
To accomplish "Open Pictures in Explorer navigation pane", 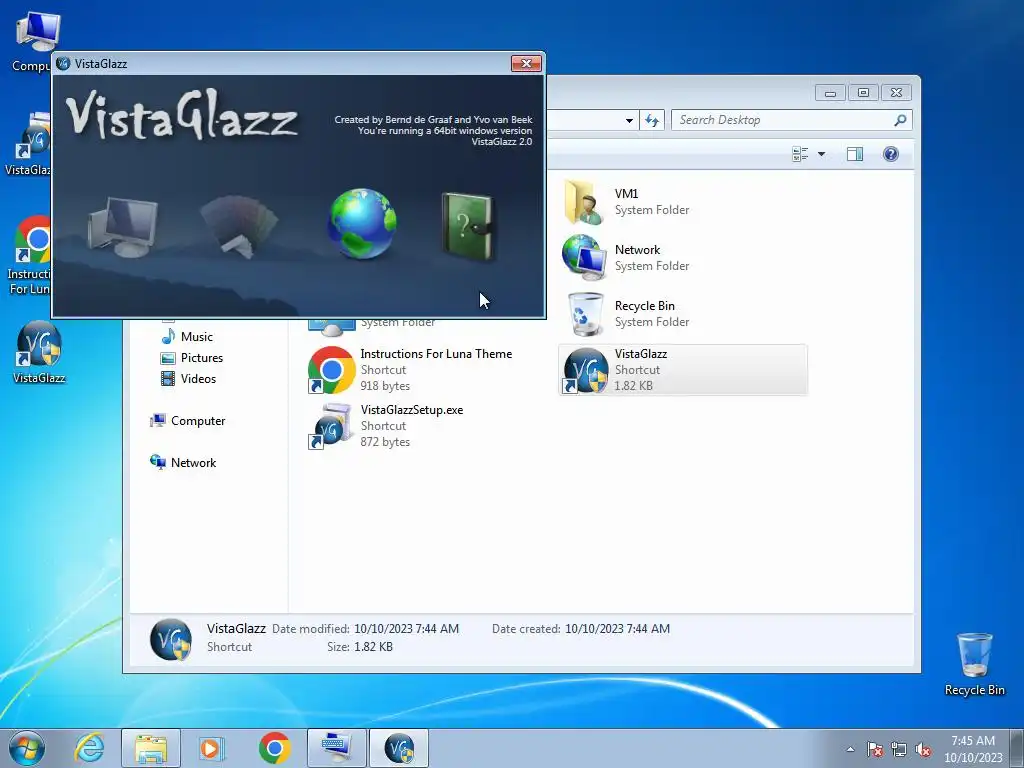I will coord(192,358).
